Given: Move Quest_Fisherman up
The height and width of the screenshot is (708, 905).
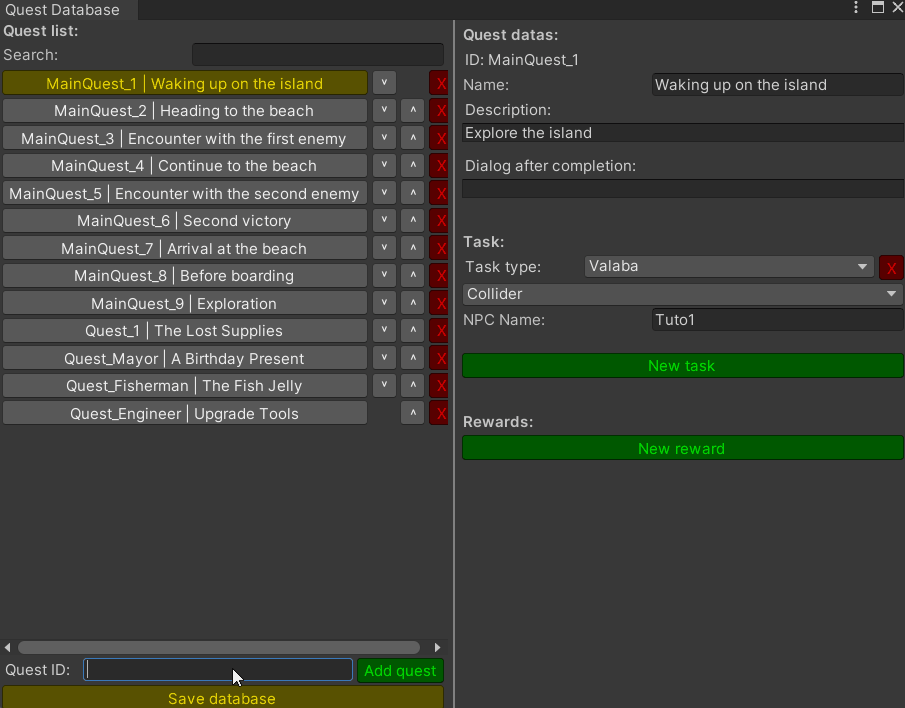Looking at the screenshot, I should (x=413, y=385).
